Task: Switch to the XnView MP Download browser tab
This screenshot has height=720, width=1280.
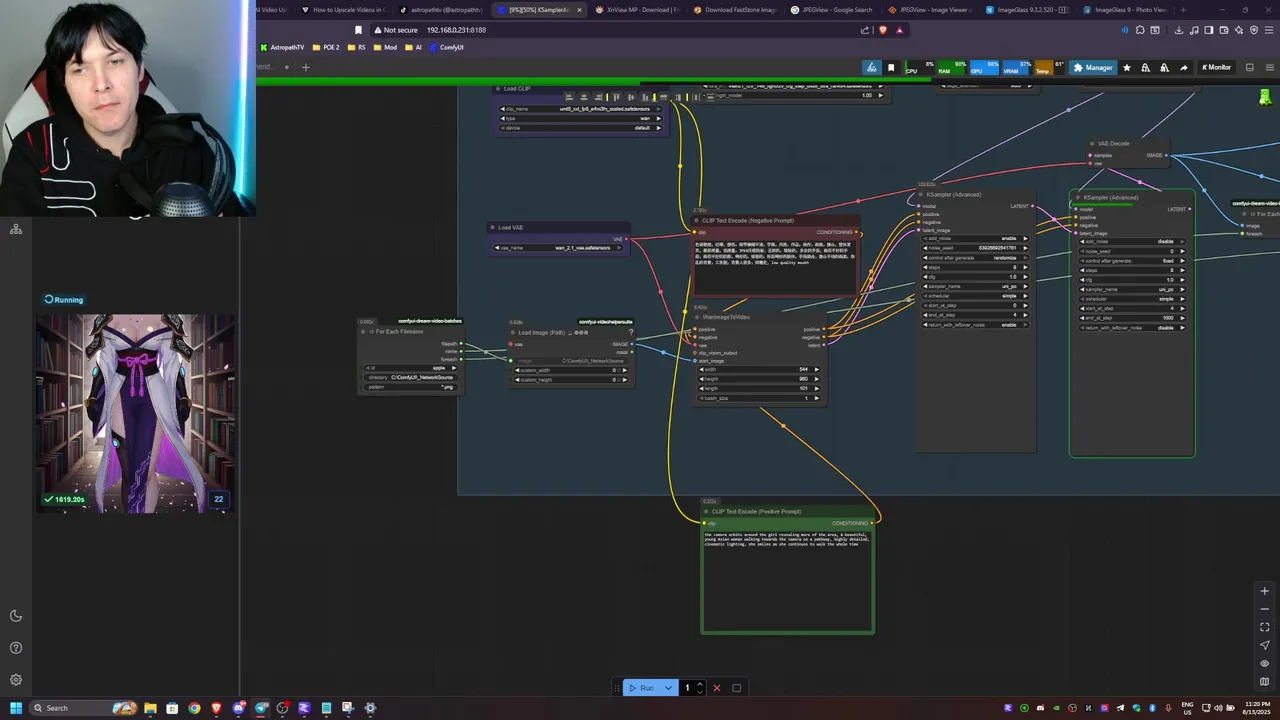Action: click(638, 10)
